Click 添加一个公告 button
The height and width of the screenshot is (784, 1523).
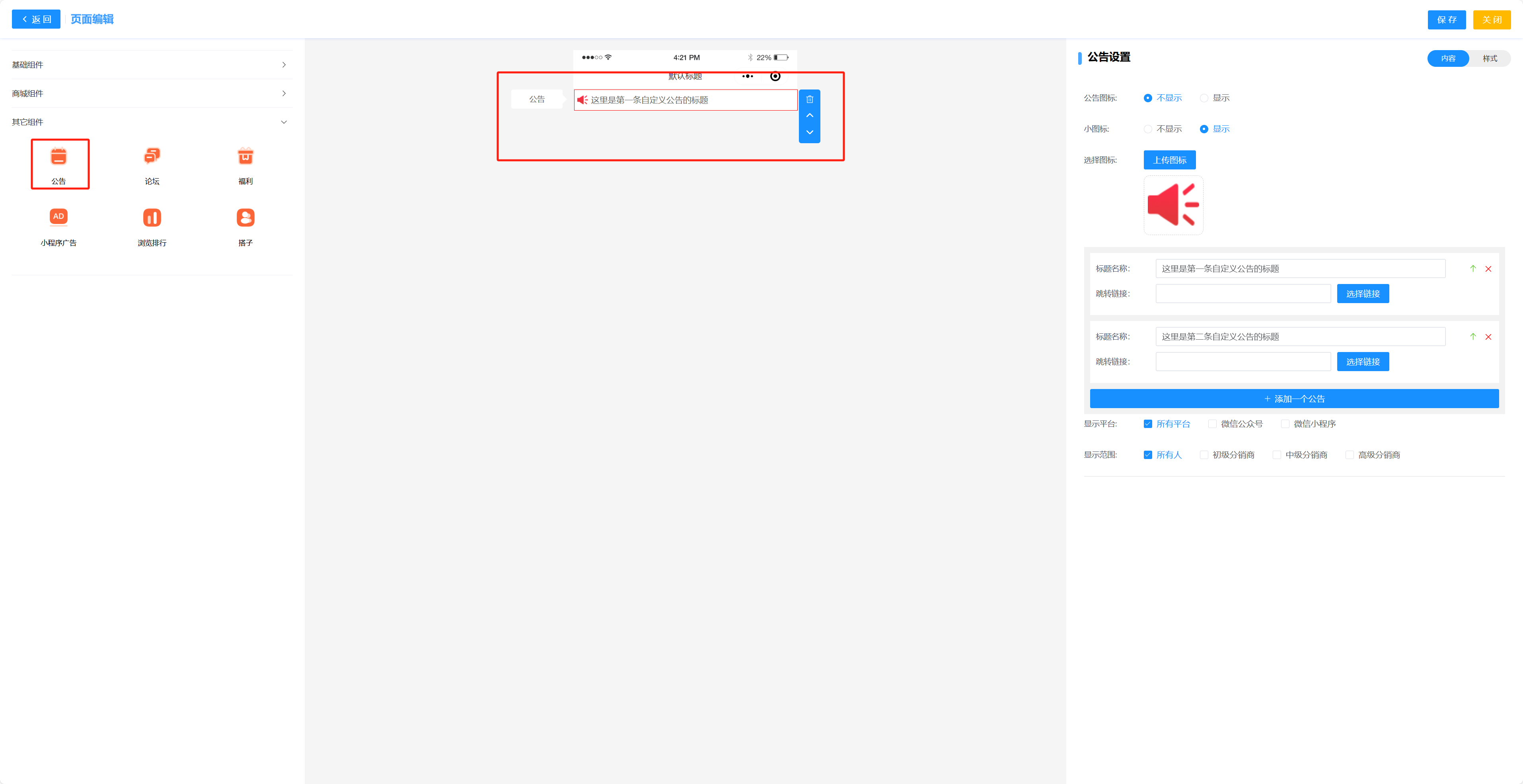coord(1293,399)
